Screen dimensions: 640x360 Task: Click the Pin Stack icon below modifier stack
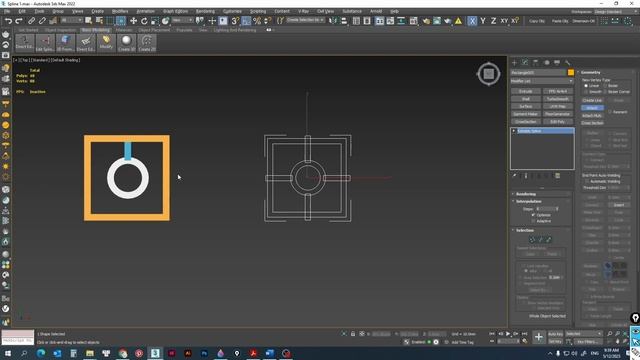click(x=515, y=176)
